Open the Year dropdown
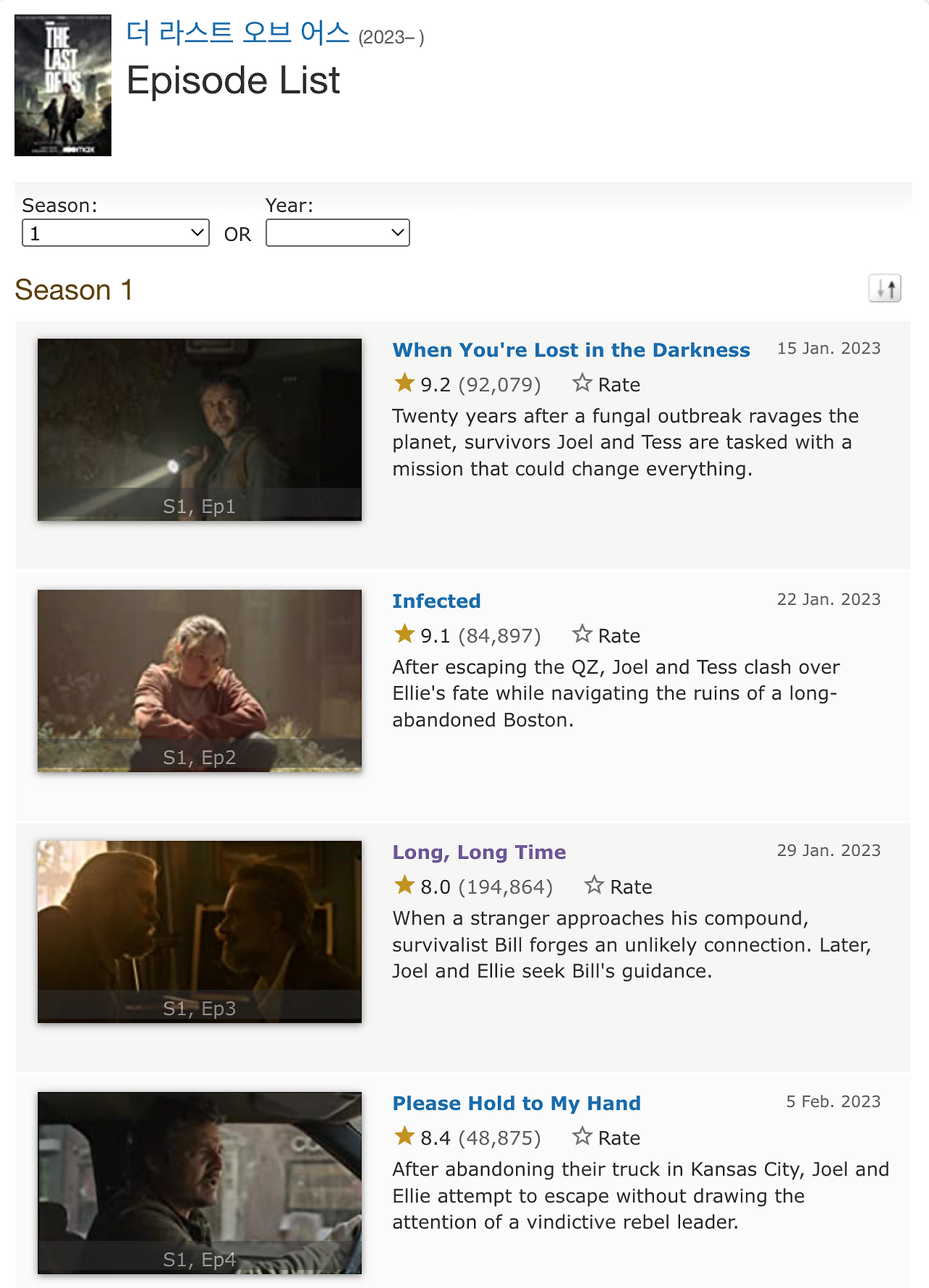Image resolution: width=929 pixels, height=1288 pixels. click(x=337, y=233)
